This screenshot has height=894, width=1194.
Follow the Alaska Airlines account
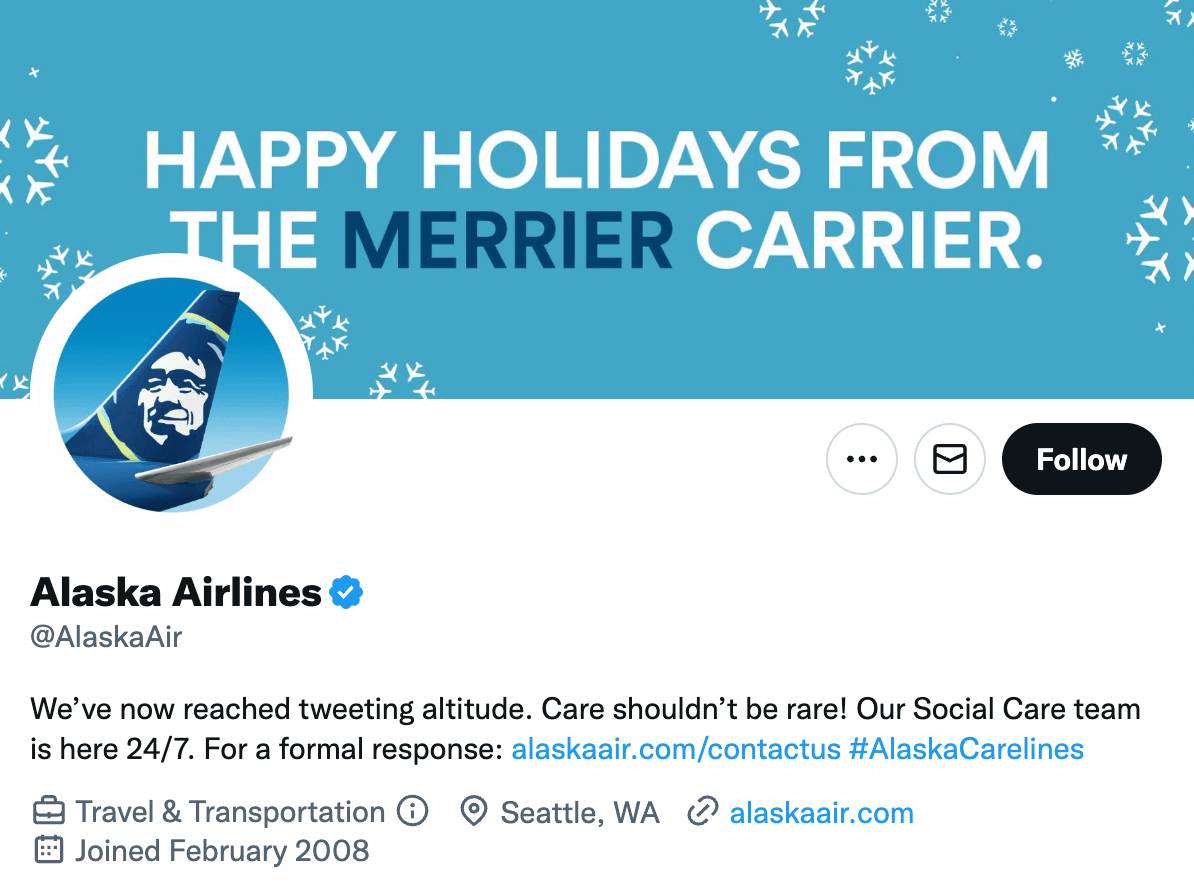[1081, 459]
